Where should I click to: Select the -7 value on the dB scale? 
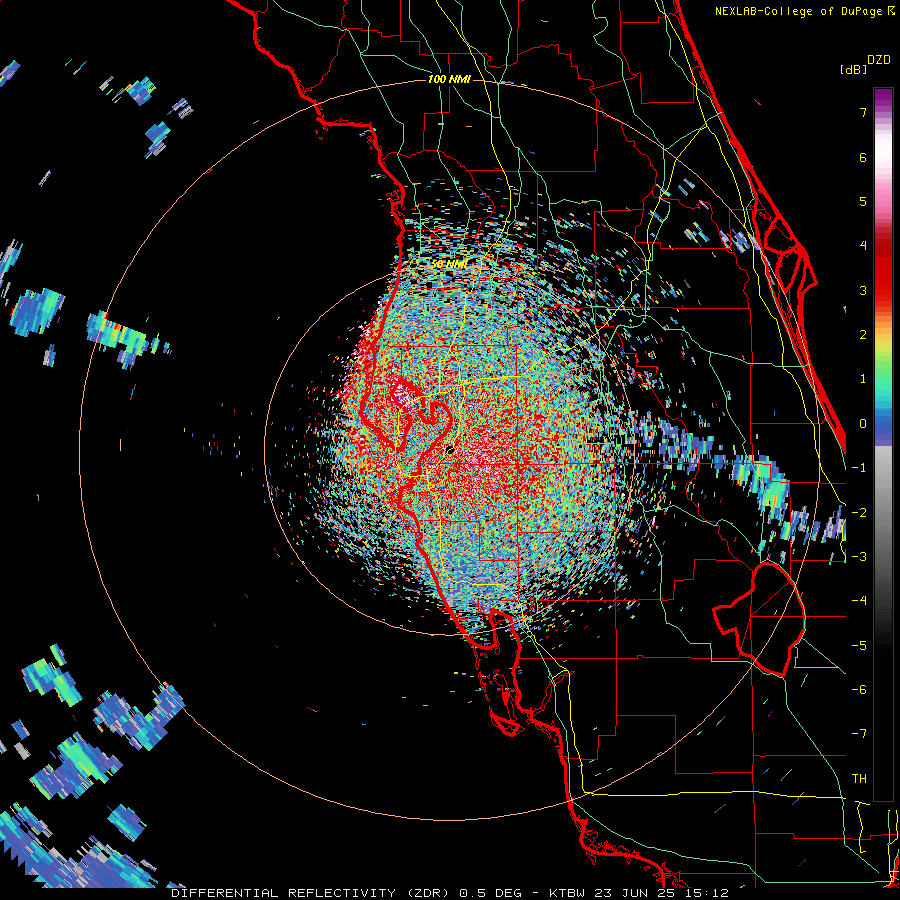point(859,734)
